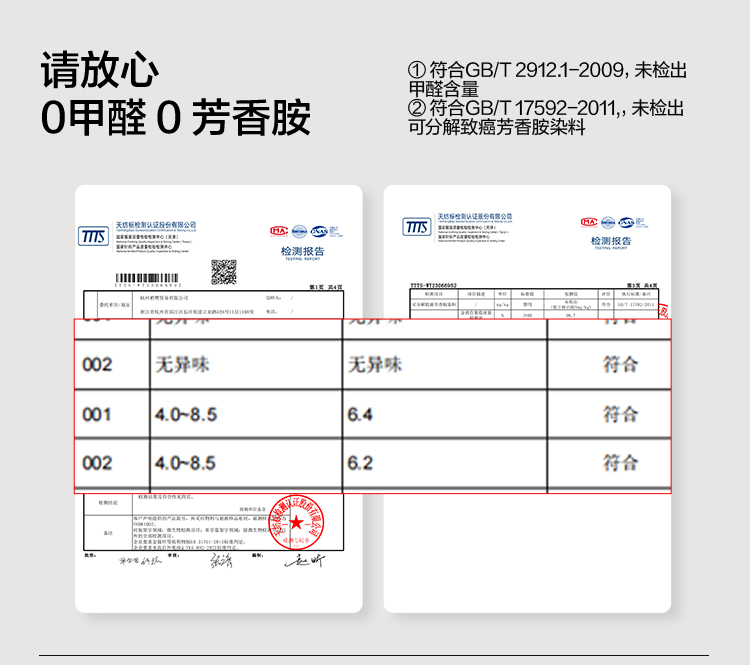Select the 0甲醛 0 芳香胺 headline
Viewport: 750px width, 665px height.
pos(176,118)
